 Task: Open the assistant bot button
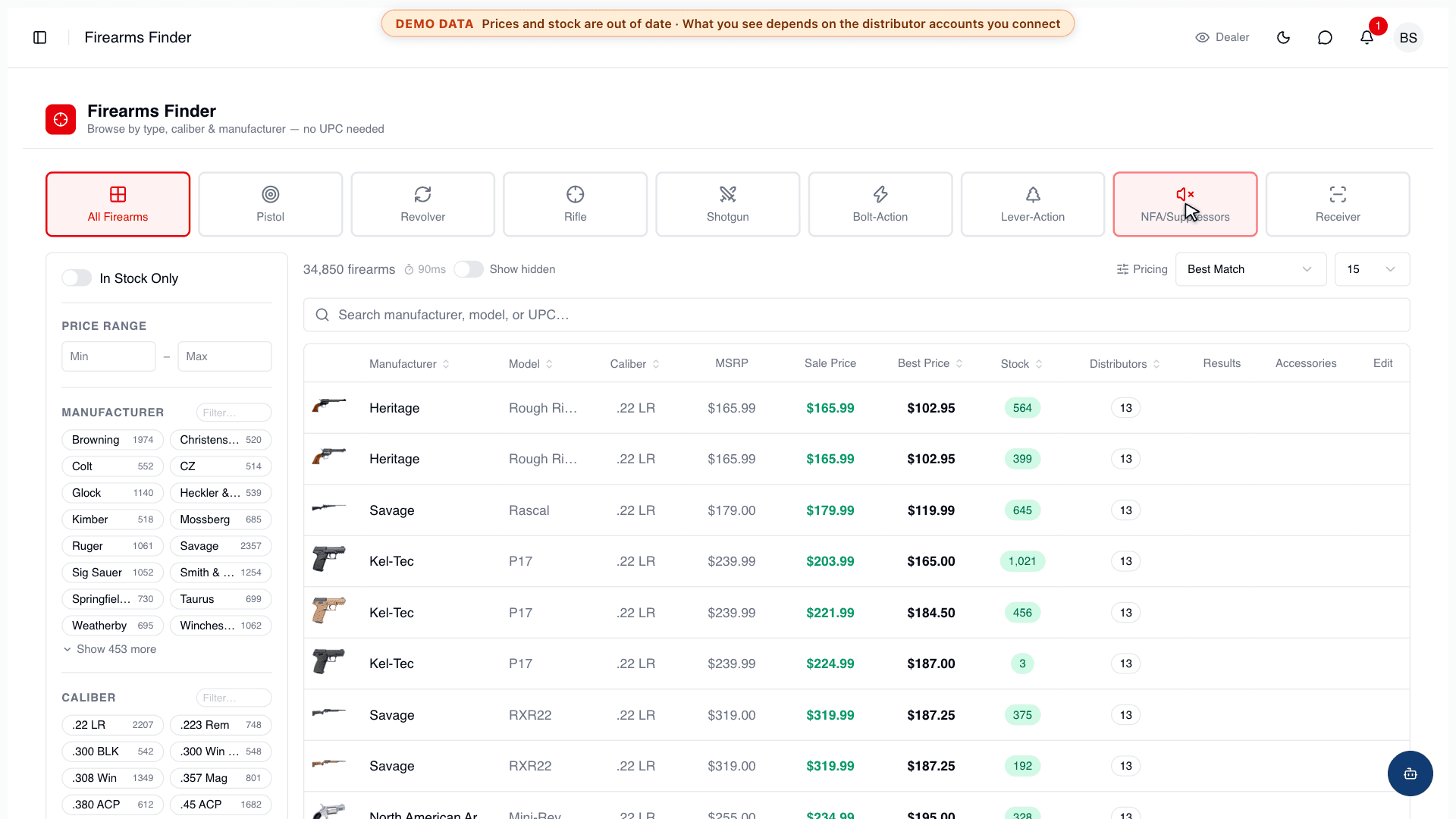(x=1410, y=773)
